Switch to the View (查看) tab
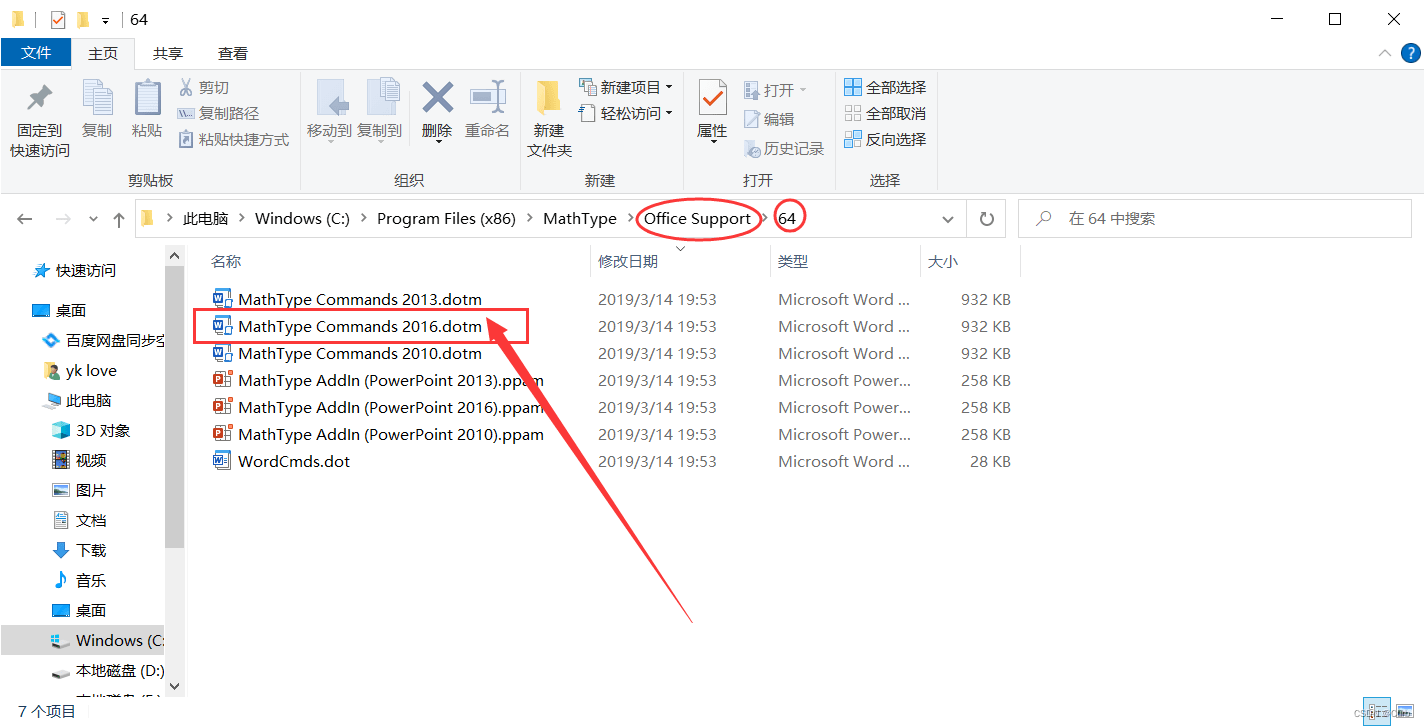This screenshot has width=1425, height=727. (233, 53)
